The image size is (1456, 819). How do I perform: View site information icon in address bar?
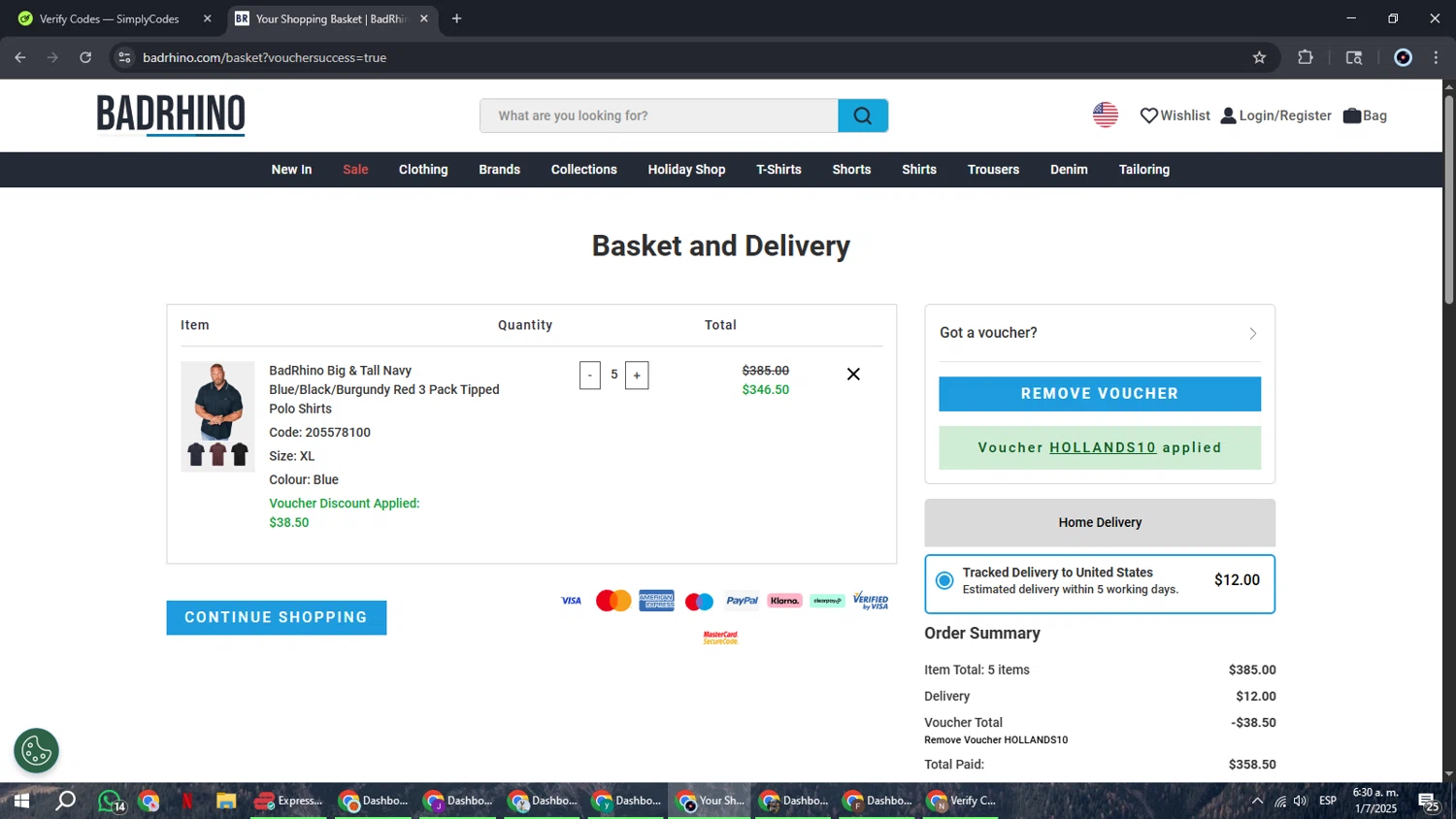(x=124, y=57)
